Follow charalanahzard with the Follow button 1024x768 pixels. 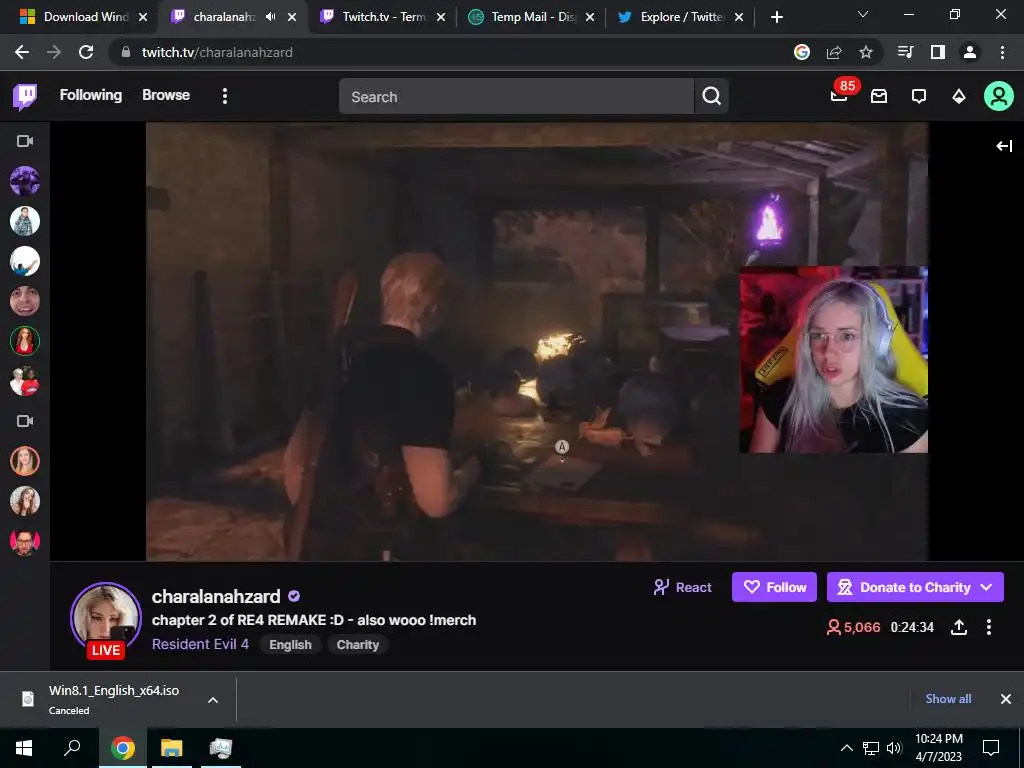click(775, 587)
